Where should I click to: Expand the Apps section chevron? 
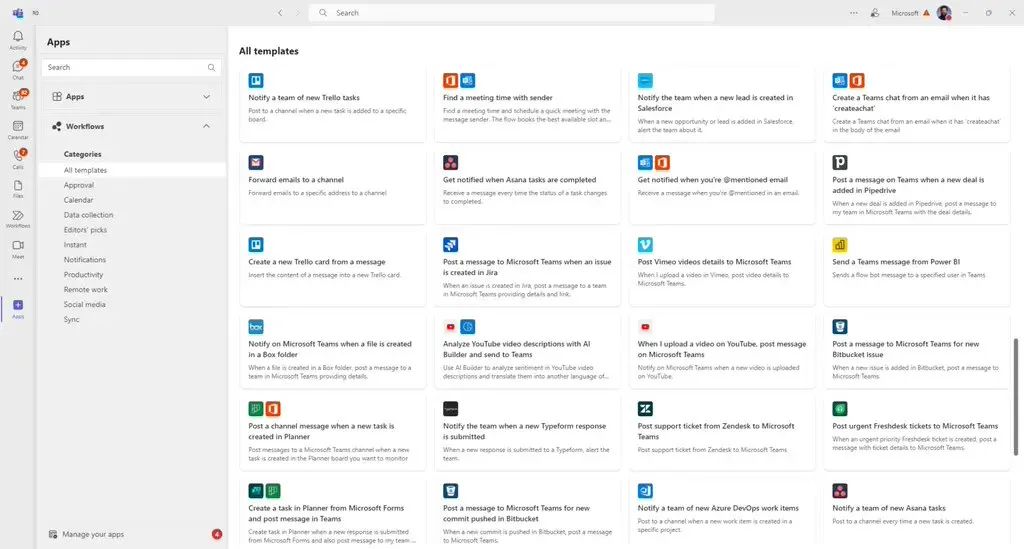(x=206, y=97)
